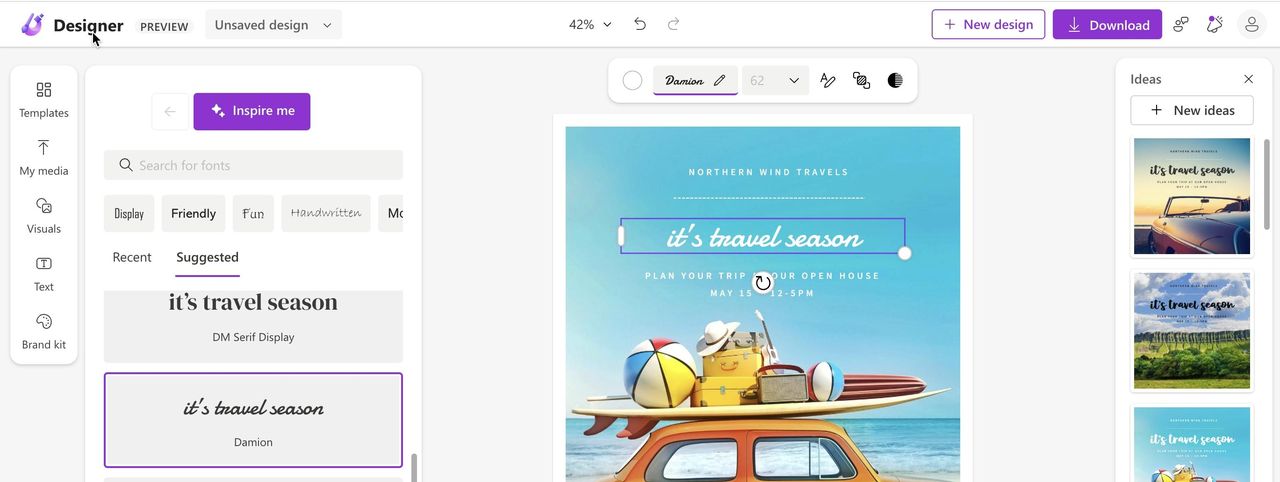
Task: Open the account profile icon
Action: click(1251, 24)
